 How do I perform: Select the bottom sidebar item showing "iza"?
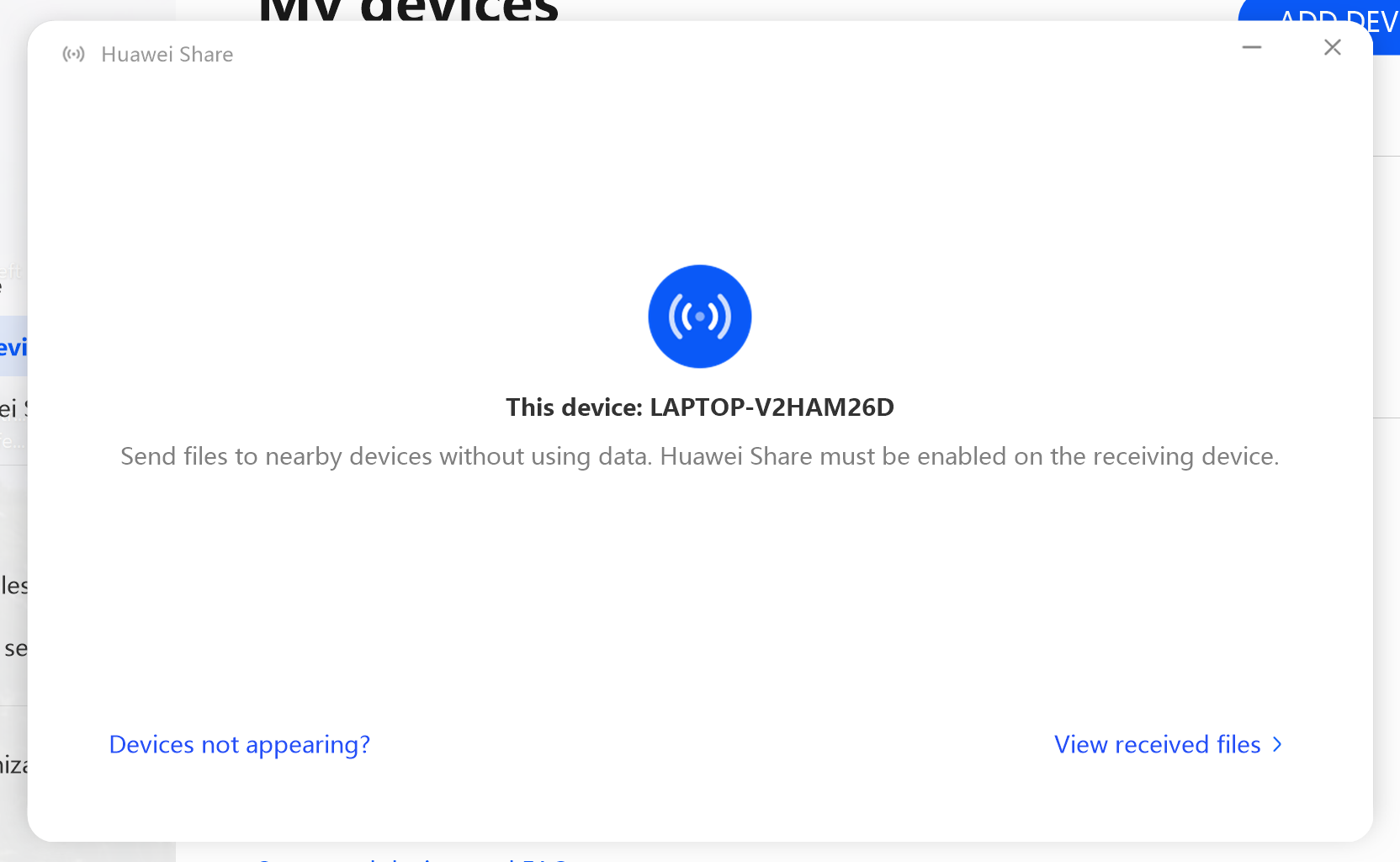click(x=13, y=765)
